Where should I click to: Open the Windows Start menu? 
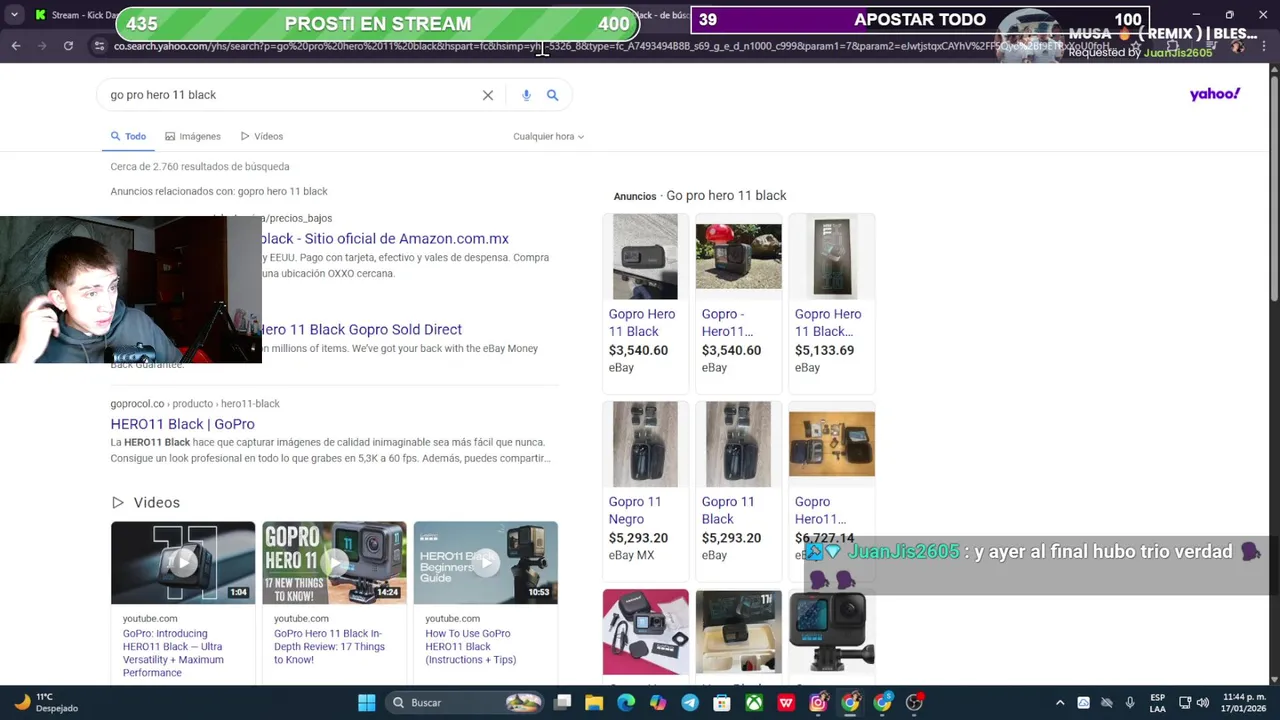pyautogui.click(x=366, y=703)
